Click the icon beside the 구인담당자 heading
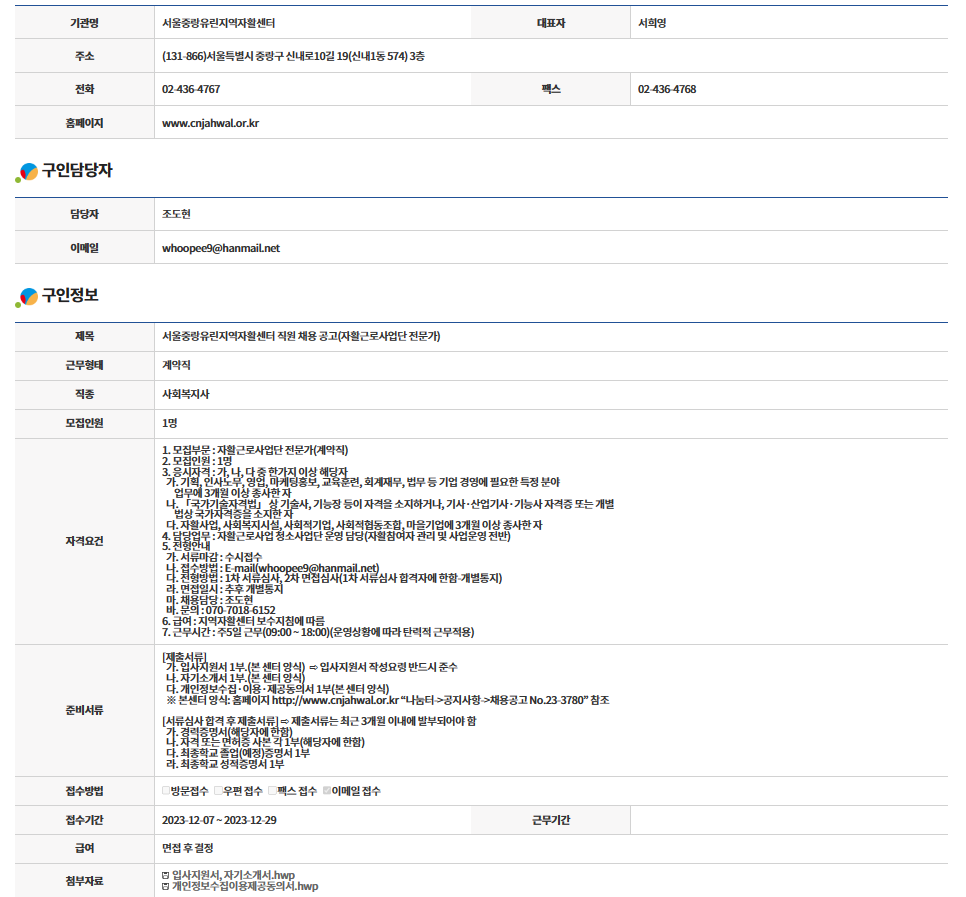The image size is (966, 897). 27,172
